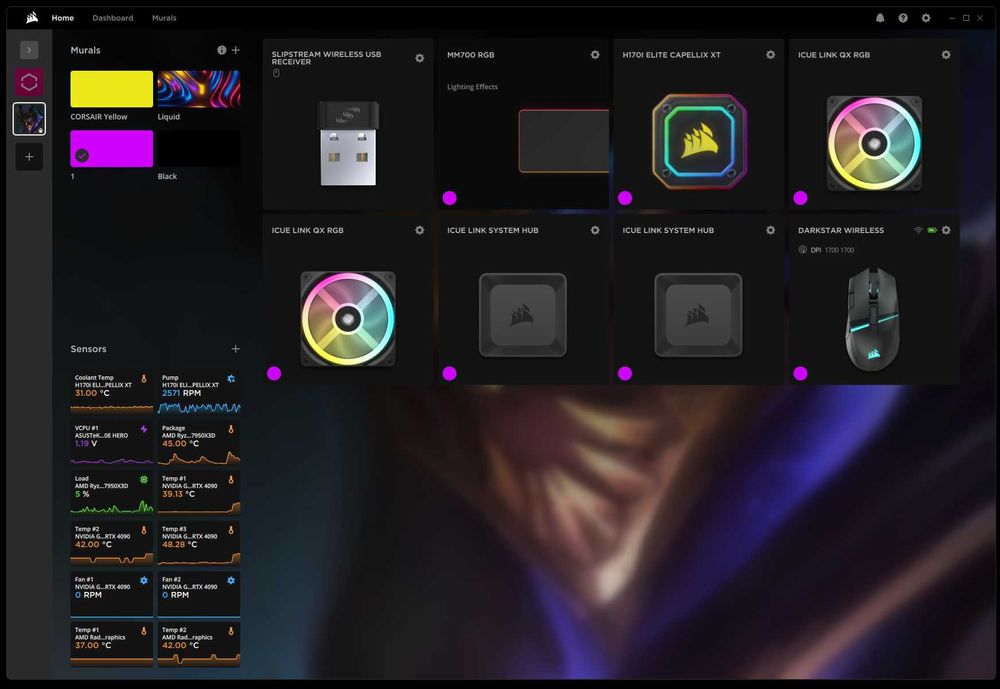Switch to the Home tab
The width and height of the screenshot is (1000, 689).
coord(62,18)
